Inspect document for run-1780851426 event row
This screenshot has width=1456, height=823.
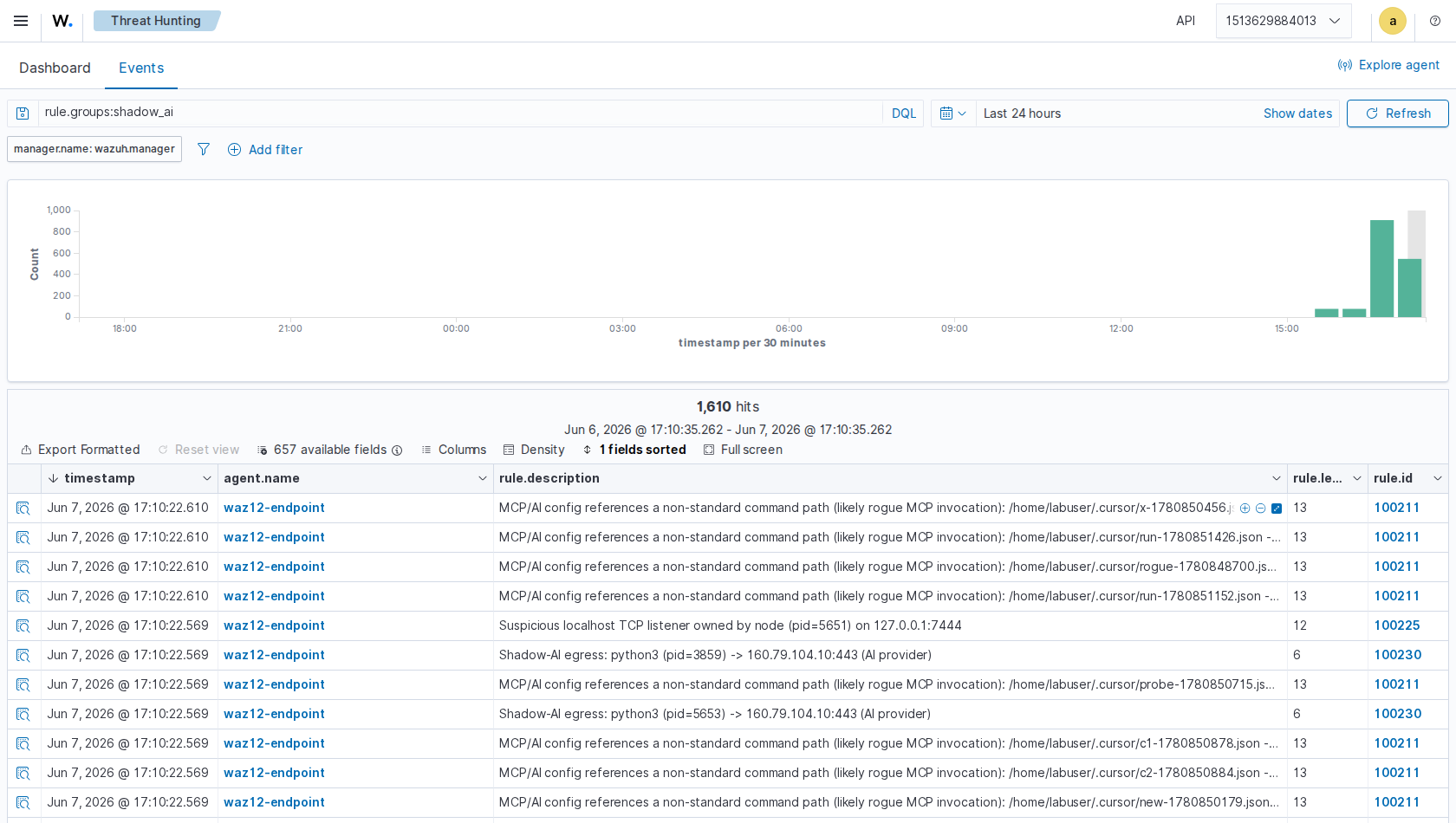click(x=23, y=538)
